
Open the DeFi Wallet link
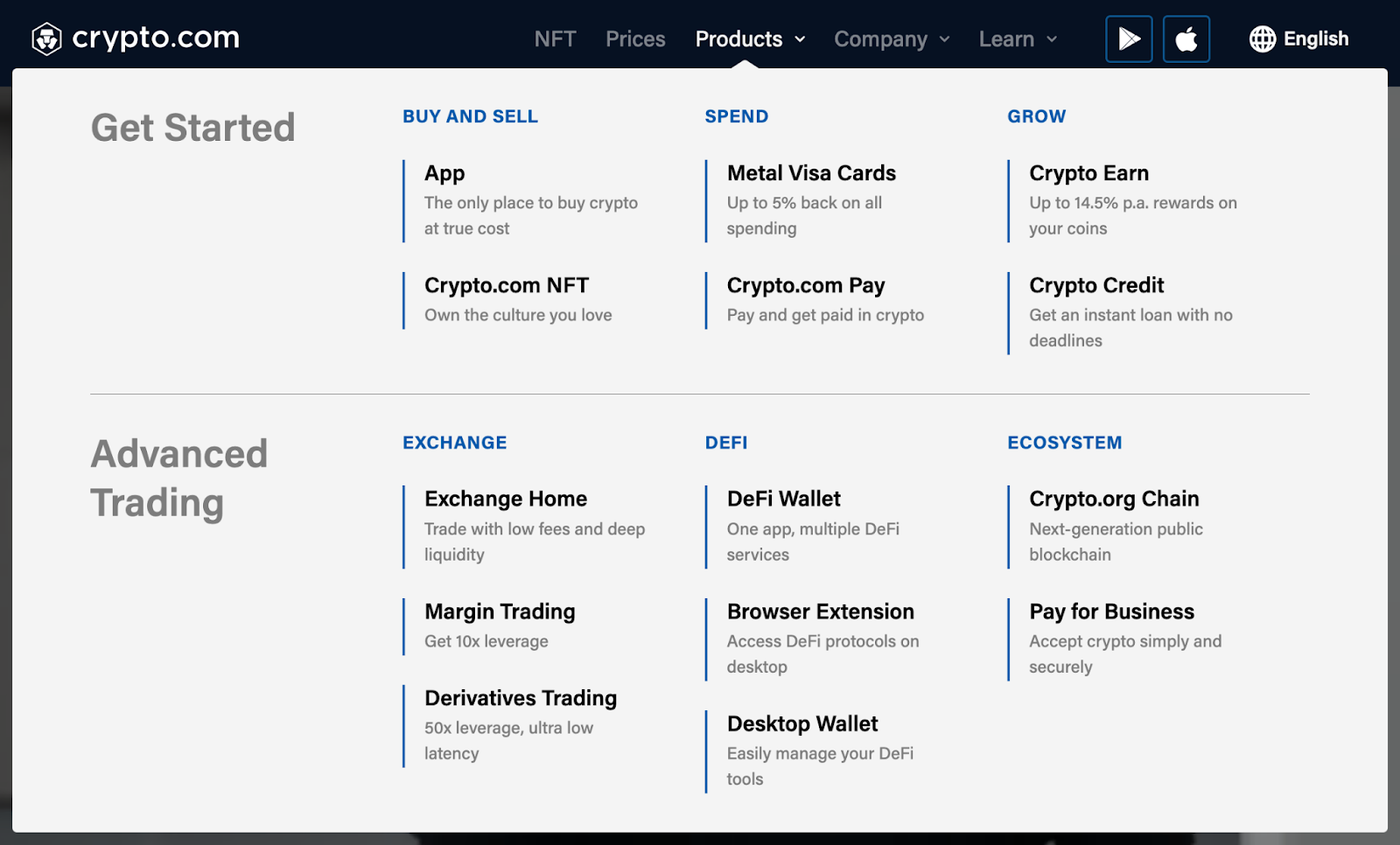point(783,499)
